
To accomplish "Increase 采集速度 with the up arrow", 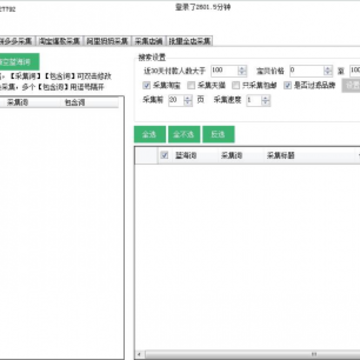I will coord(266,98).
